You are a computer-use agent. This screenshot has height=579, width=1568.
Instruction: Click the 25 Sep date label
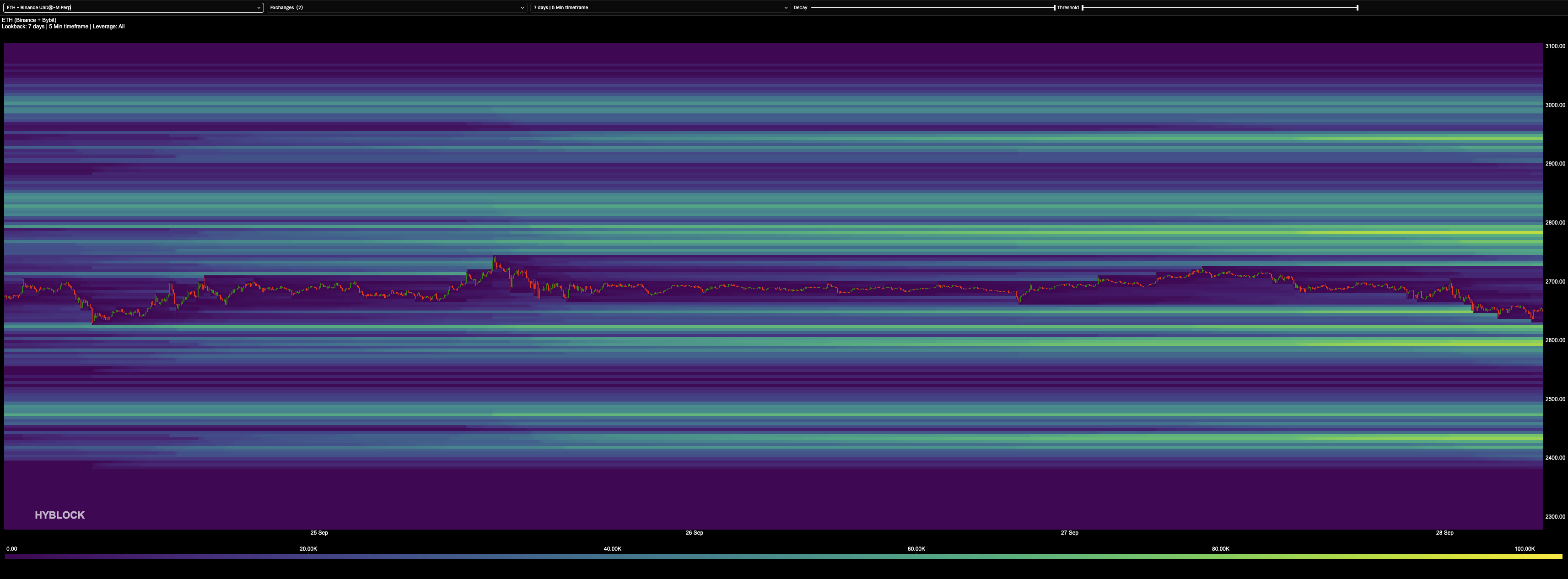[319, 533]
